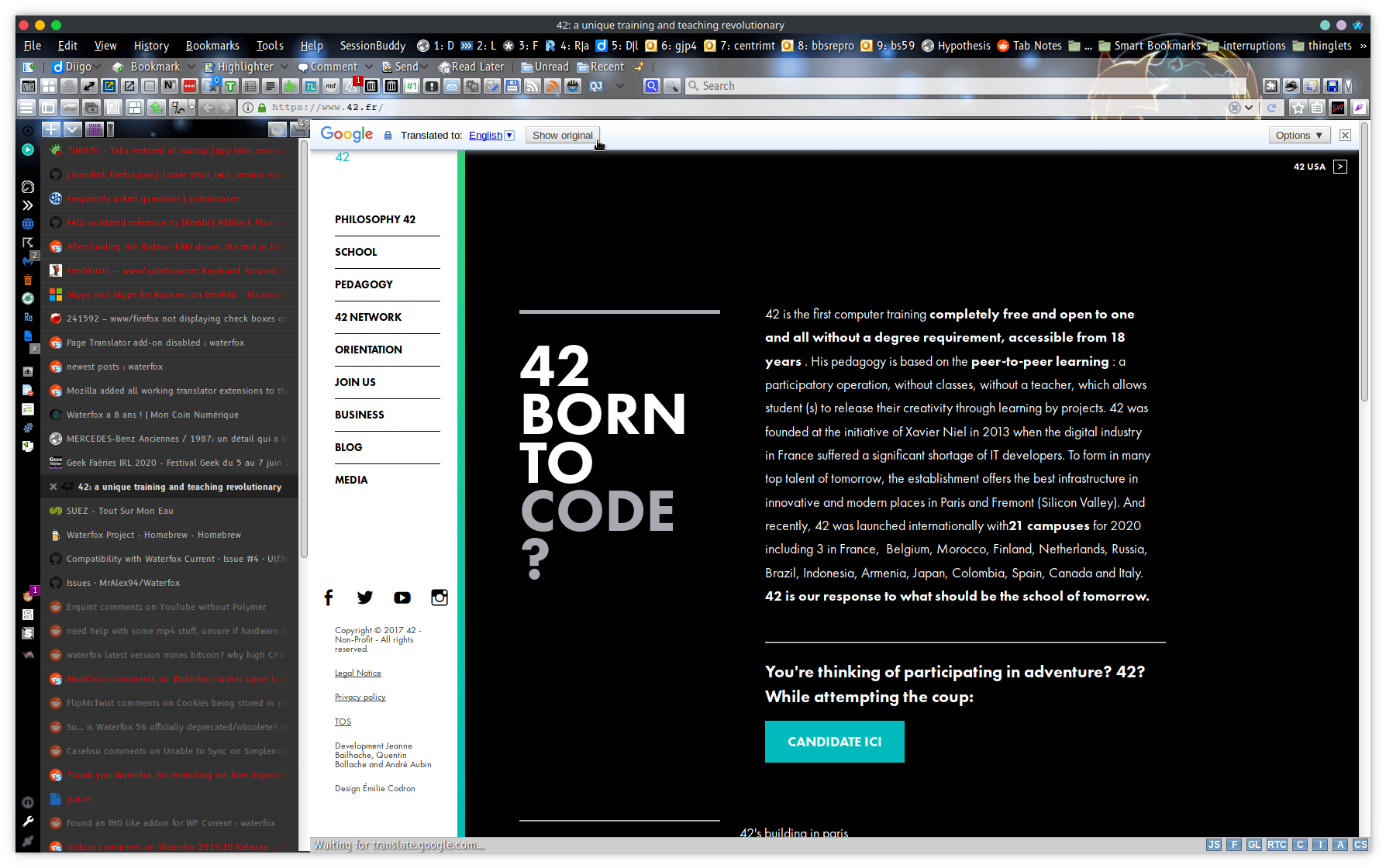Click the orange trash icon in left strip
Viewport: 1386px width, 868px height.
(28, 280)
